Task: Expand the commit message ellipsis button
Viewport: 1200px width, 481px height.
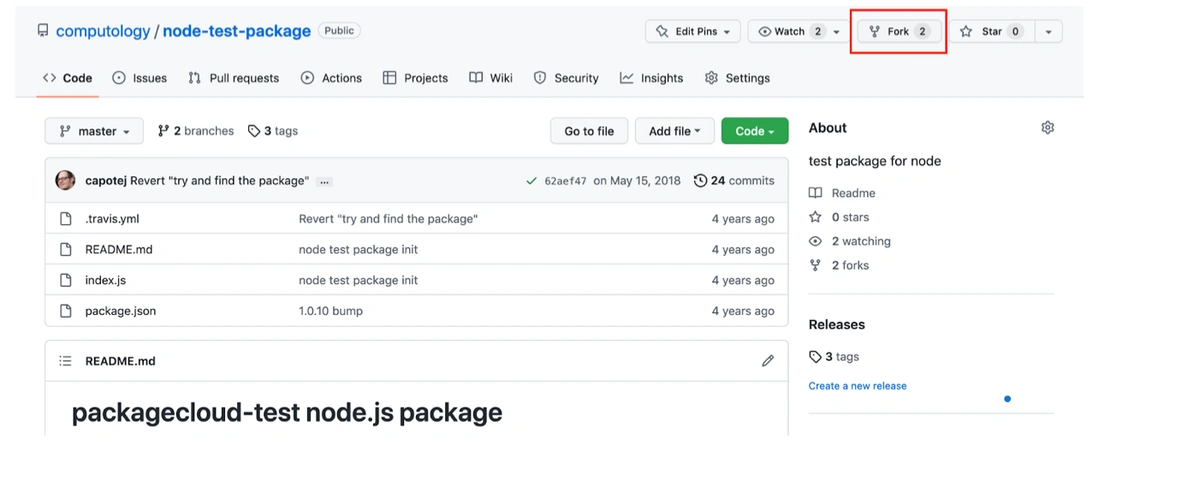Action: [325, 181]
